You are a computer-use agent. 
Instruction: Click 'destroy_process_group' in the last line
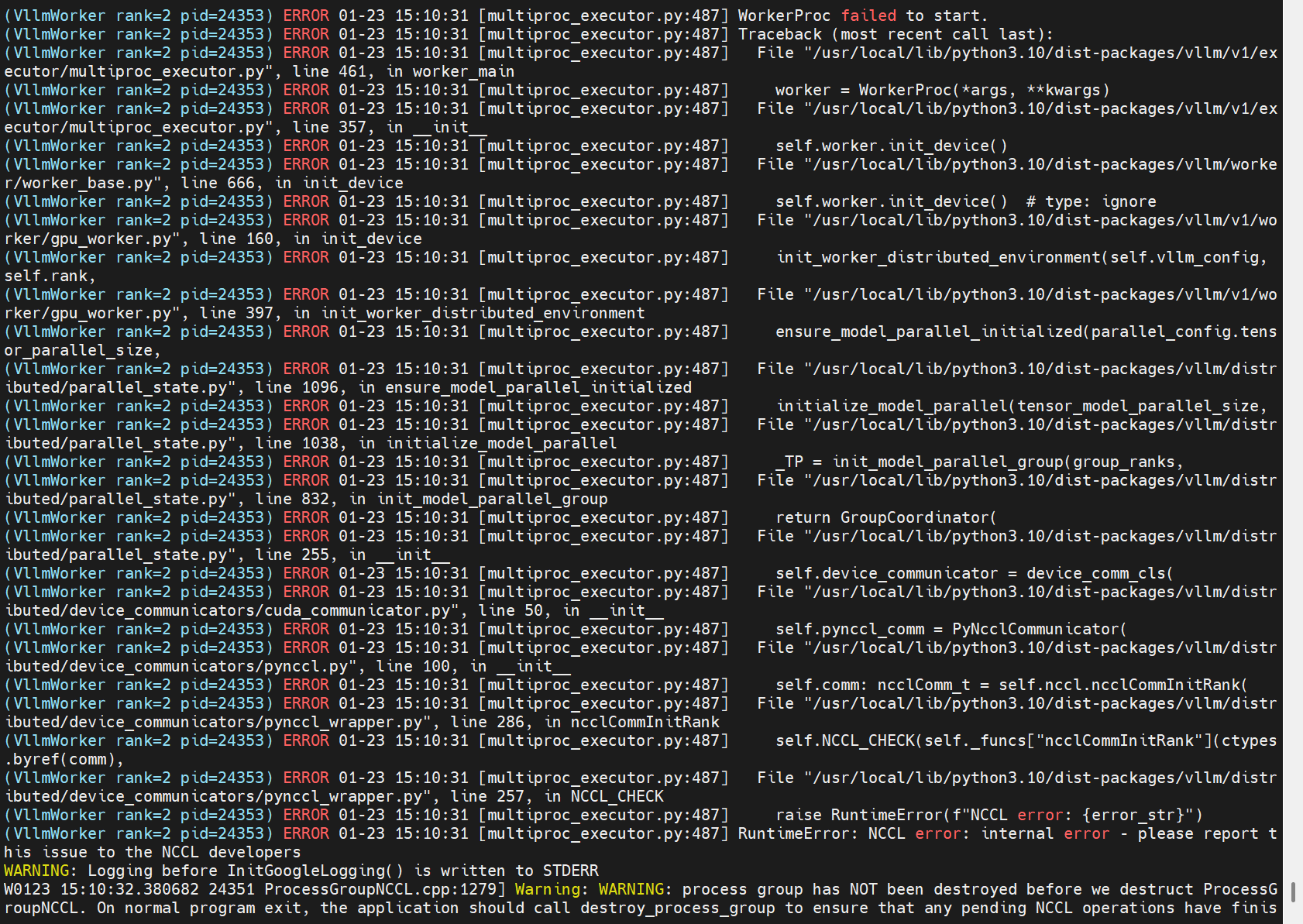pyautogui.click(x=678, y=908)
